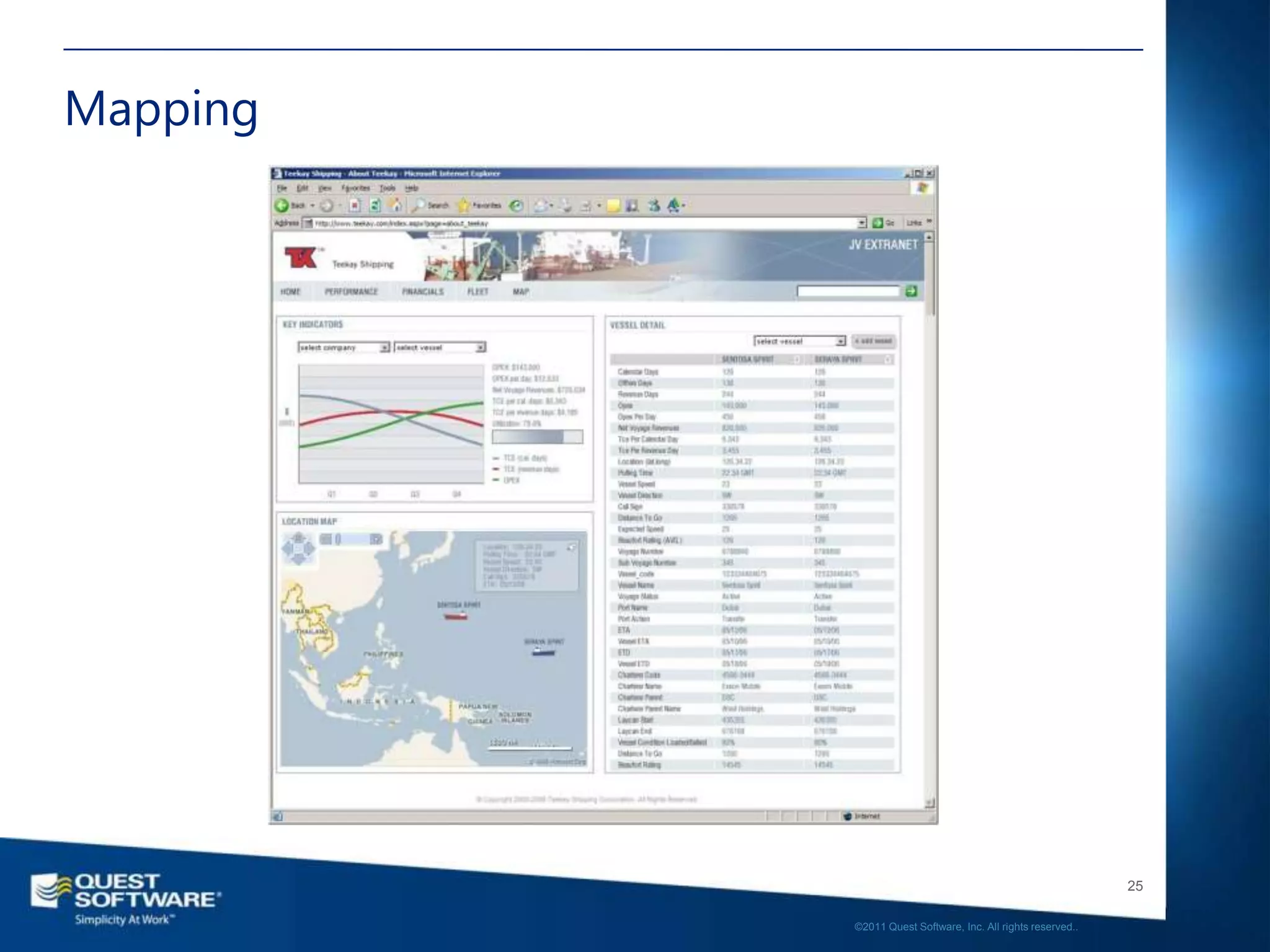Screen dimensions: 1270x952
Task: Click the map zoom-in button
Action: coord(376,540)
